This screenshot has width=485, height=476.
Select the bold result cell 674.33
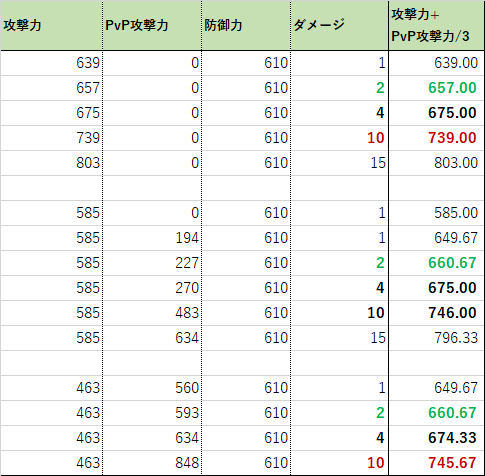[x=437, y=438]
